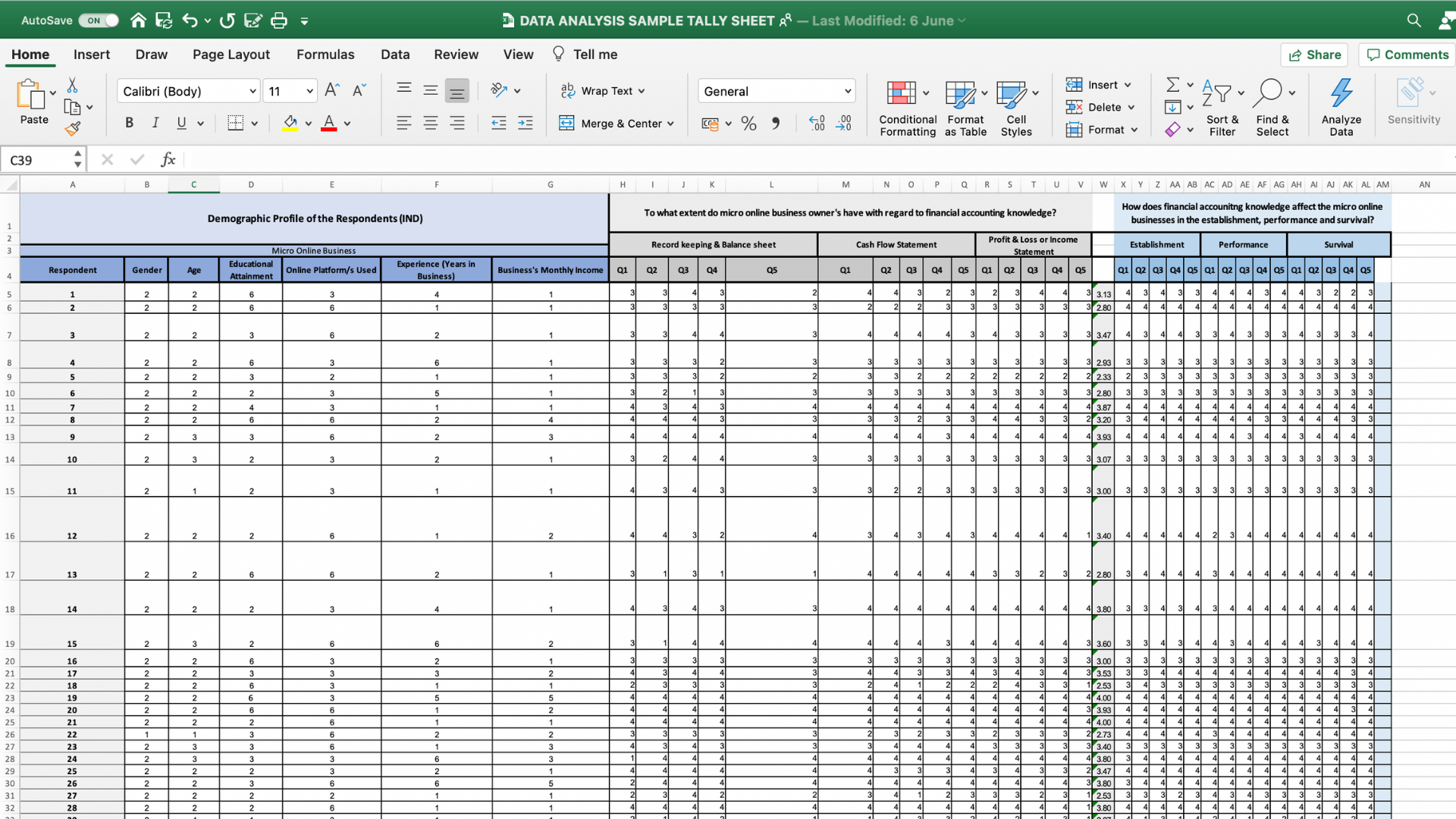Click the Increase Decimal icon
This screenshot has height=819, width=1456.
point(817,123)
